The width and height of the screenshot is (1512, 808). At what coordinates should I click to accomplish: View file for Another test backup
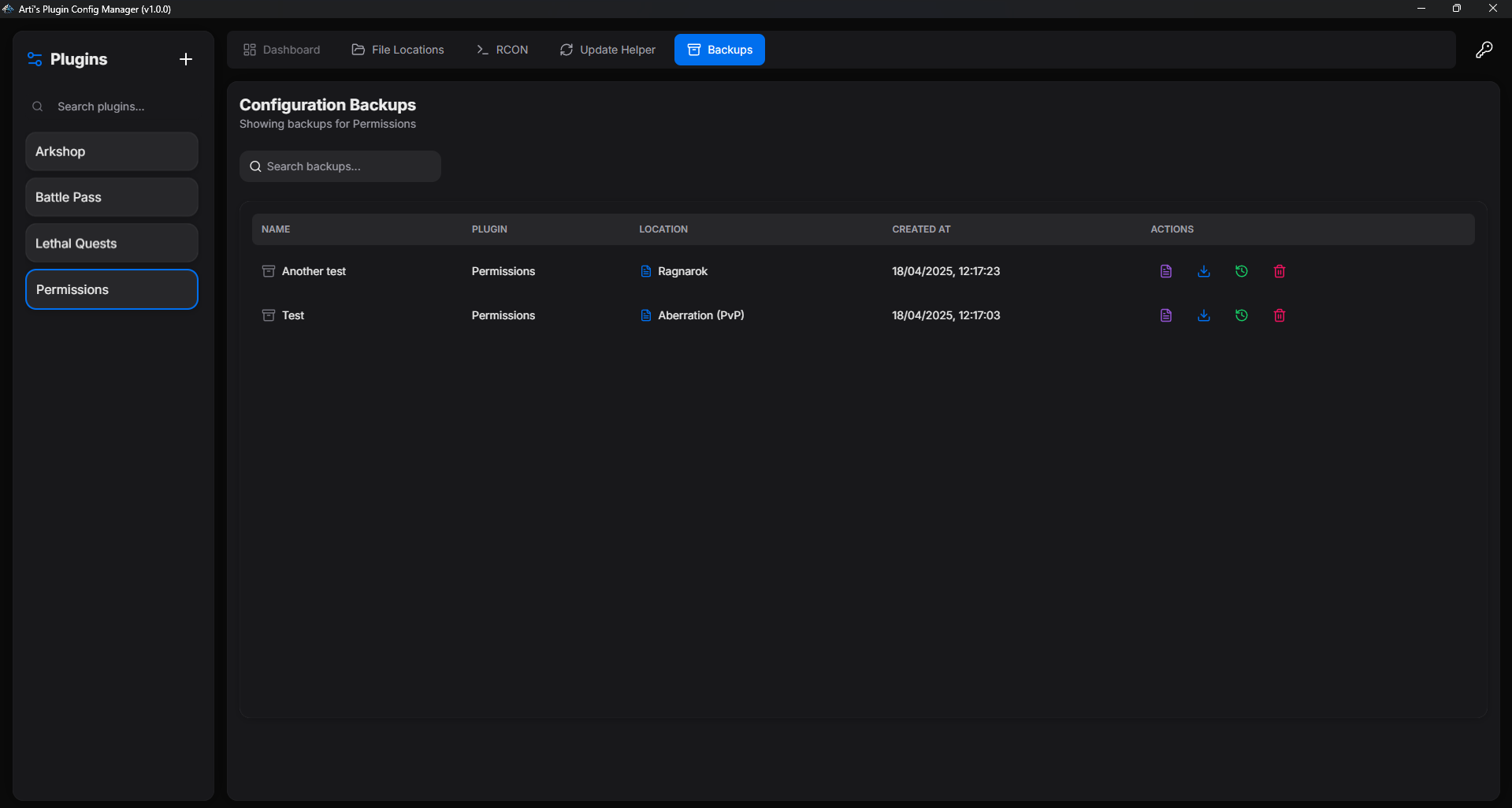(x=1166, y=271)
